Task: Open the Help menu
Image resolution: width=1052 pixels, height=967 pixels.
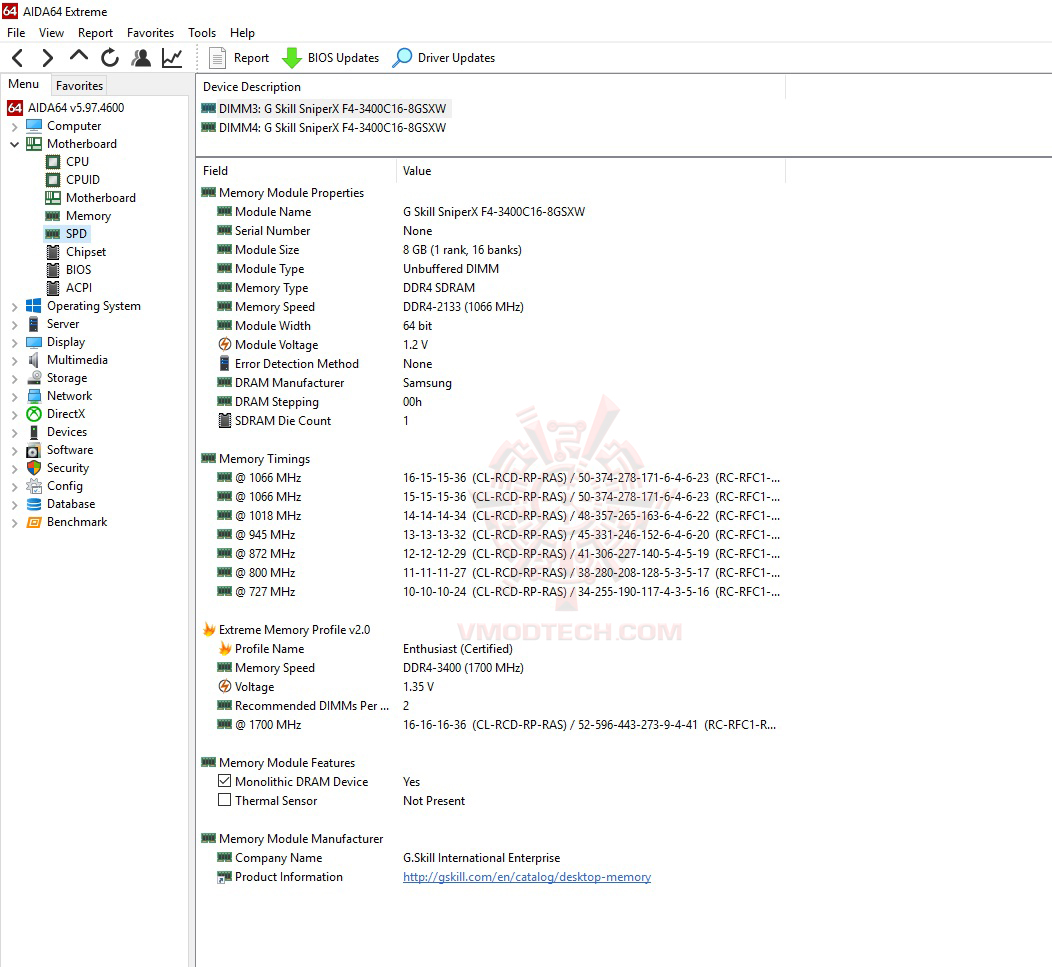Action: 242,33
